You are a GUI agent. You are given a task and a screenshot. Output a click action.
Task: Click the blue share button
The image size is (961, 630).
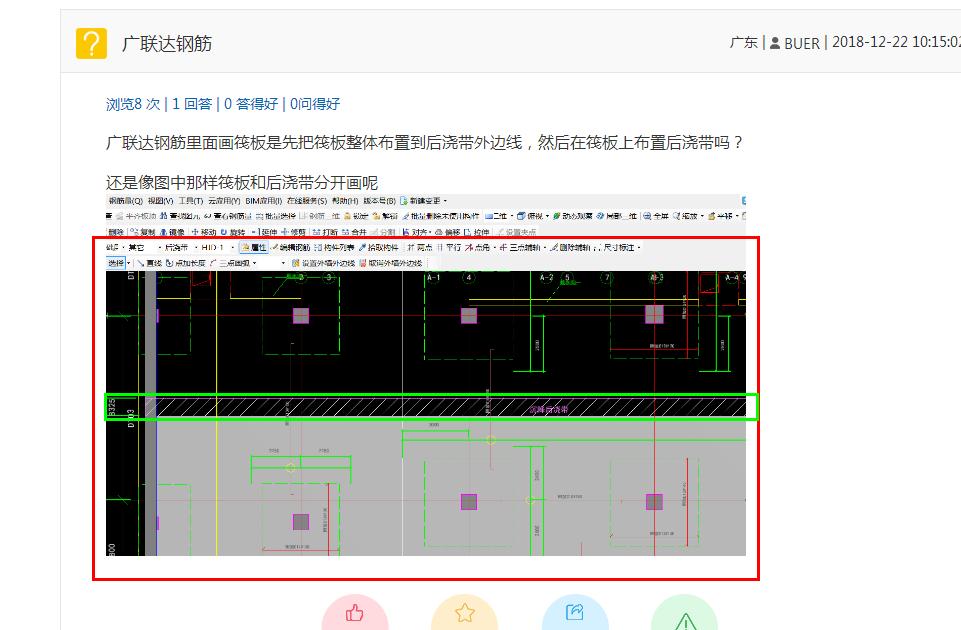click(575, 613)
